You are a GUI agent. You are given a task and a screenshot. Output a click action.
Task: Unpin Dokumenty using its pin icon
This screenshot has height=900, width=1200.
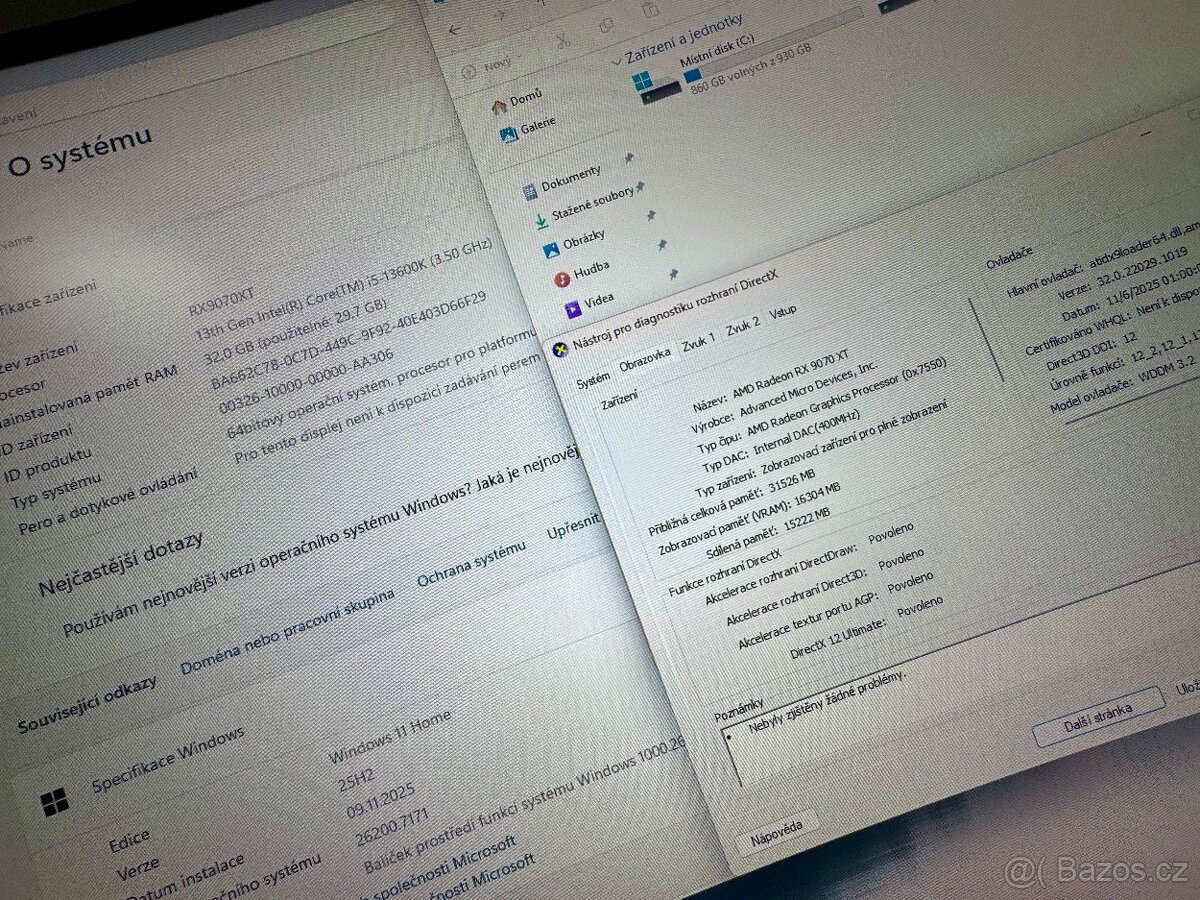click(628, 158)
